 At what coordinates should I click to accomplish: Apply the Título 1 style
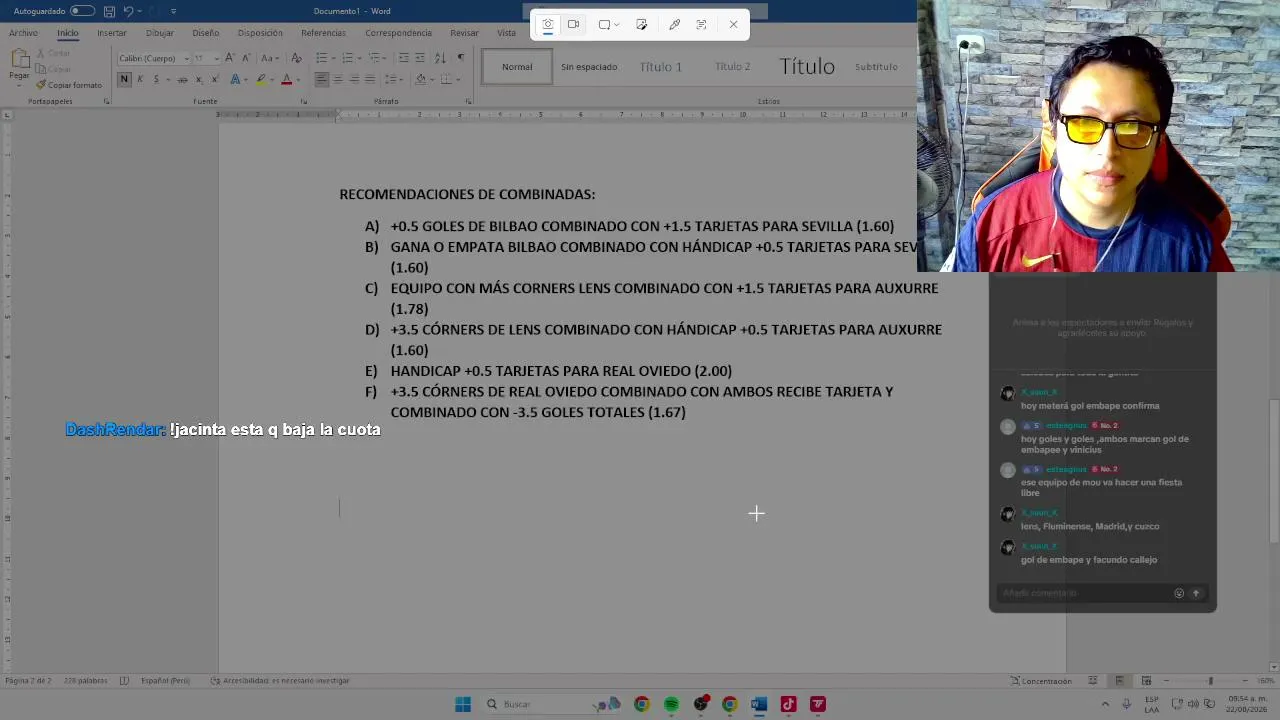(660, 67)
